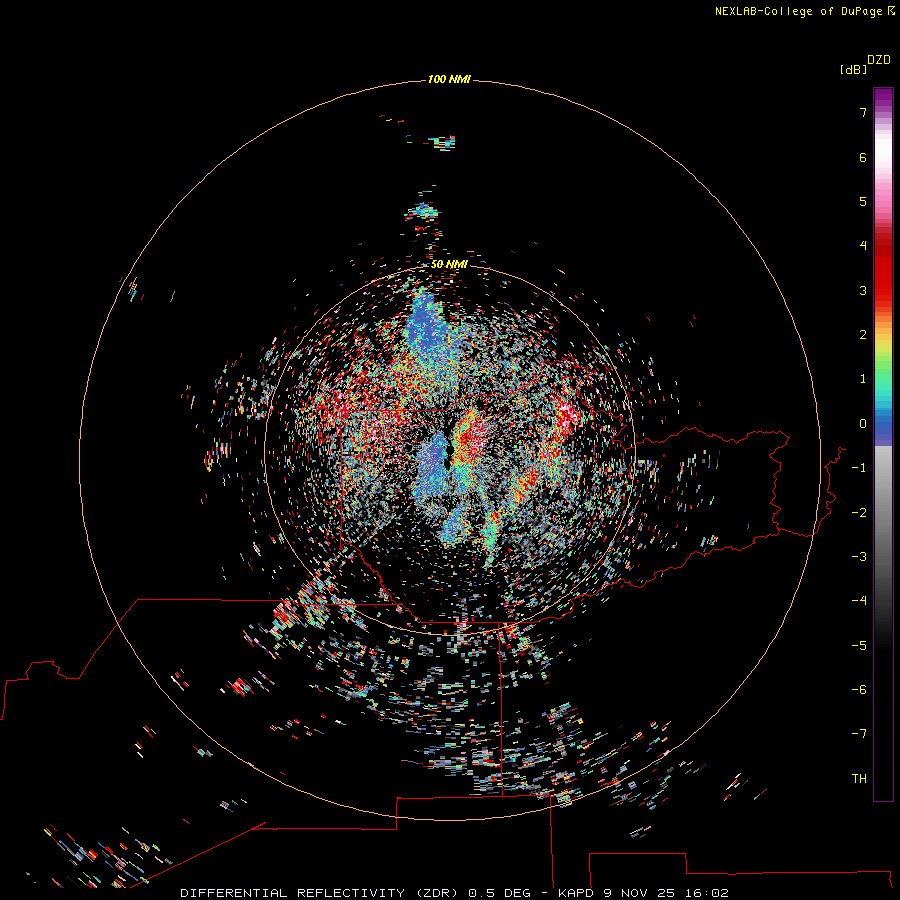
Task: Click the DZD legend title
Action: (879, 60)
